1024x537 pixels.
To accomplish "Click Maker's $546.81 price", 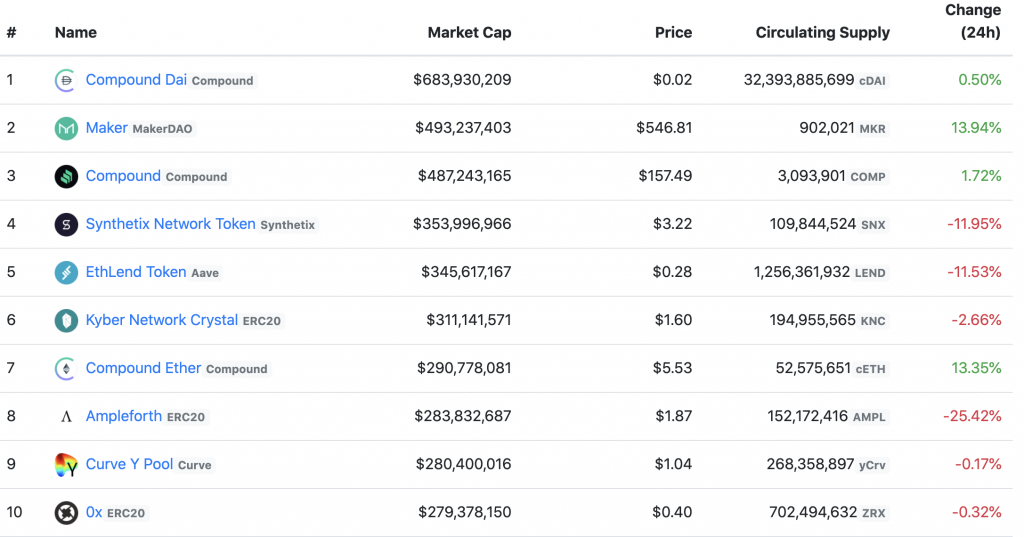I will pos(664,127).
